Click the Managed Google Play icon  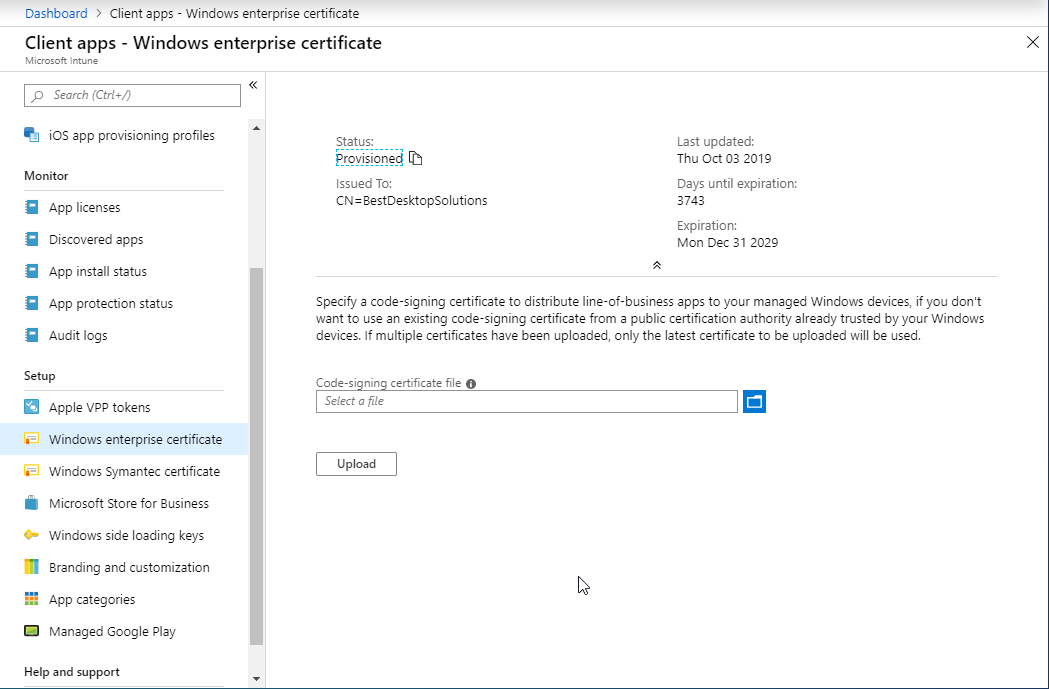pos(32,631)
